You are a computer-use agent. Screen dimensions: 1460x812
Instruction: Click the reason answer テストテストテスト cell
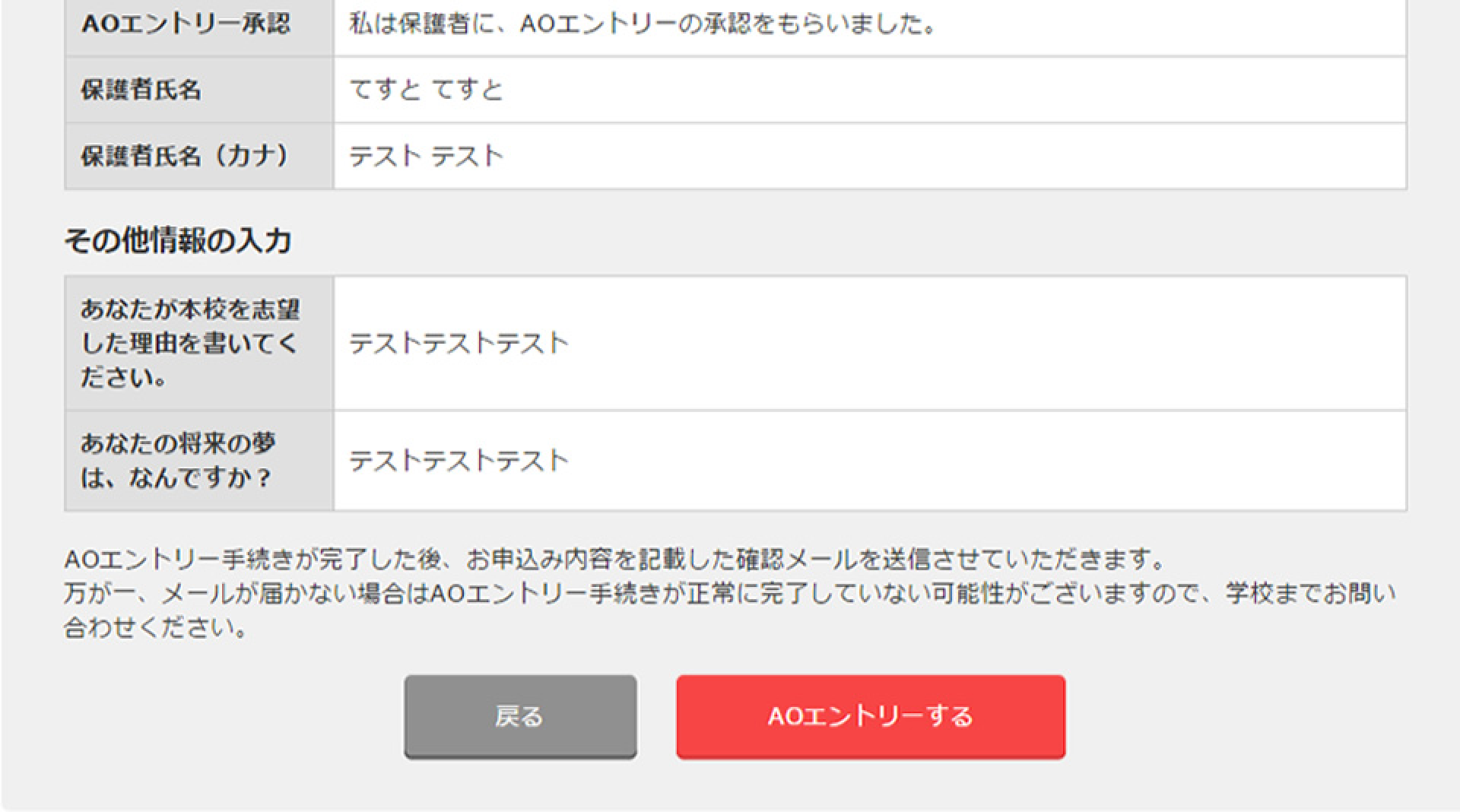pos(456,343)
